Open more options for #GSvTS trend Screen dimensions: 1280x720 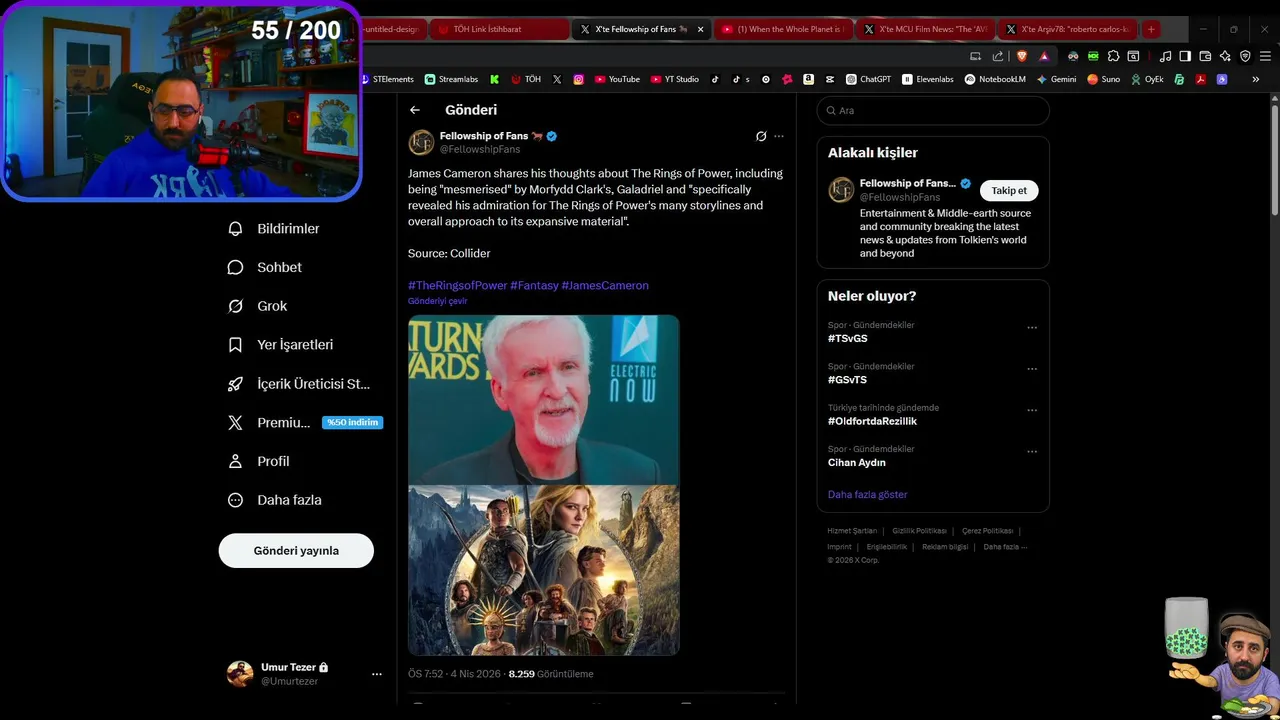(1032, 369)
